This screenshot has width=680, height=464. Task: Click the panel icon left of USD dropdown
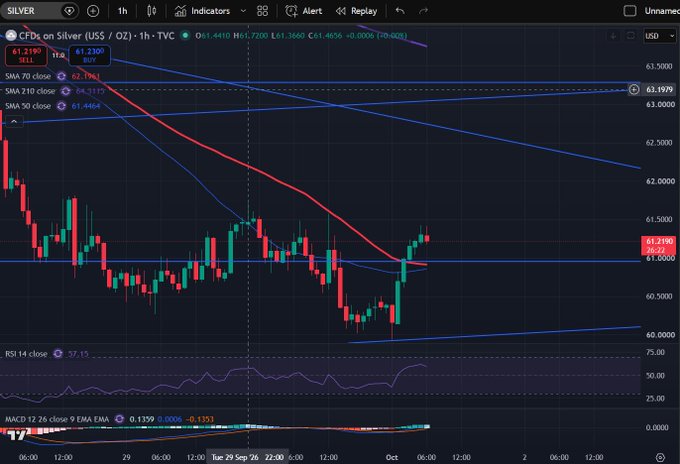[x=631, y=36]
